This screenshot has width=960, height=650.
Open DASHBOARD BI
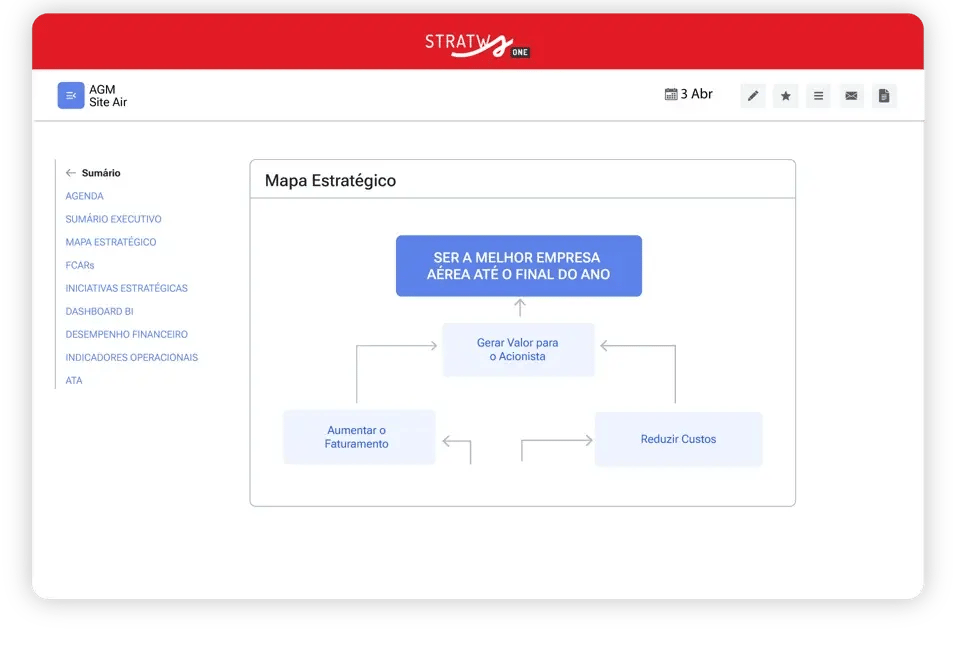[99, 312]
